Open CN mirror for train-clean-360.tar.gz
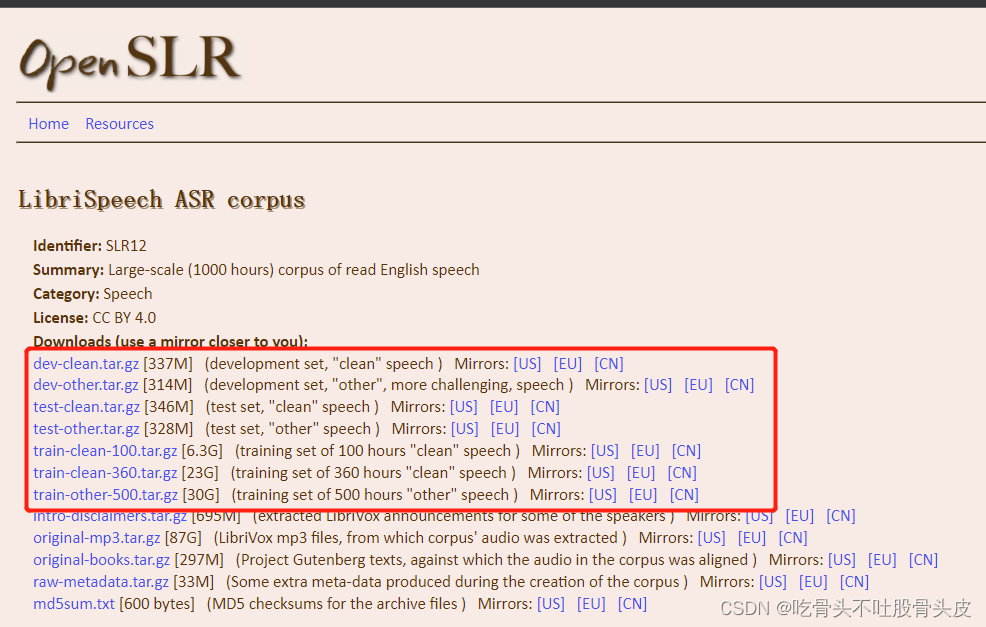The height and width of the screenshot is (627, 986). pos(682,473)
